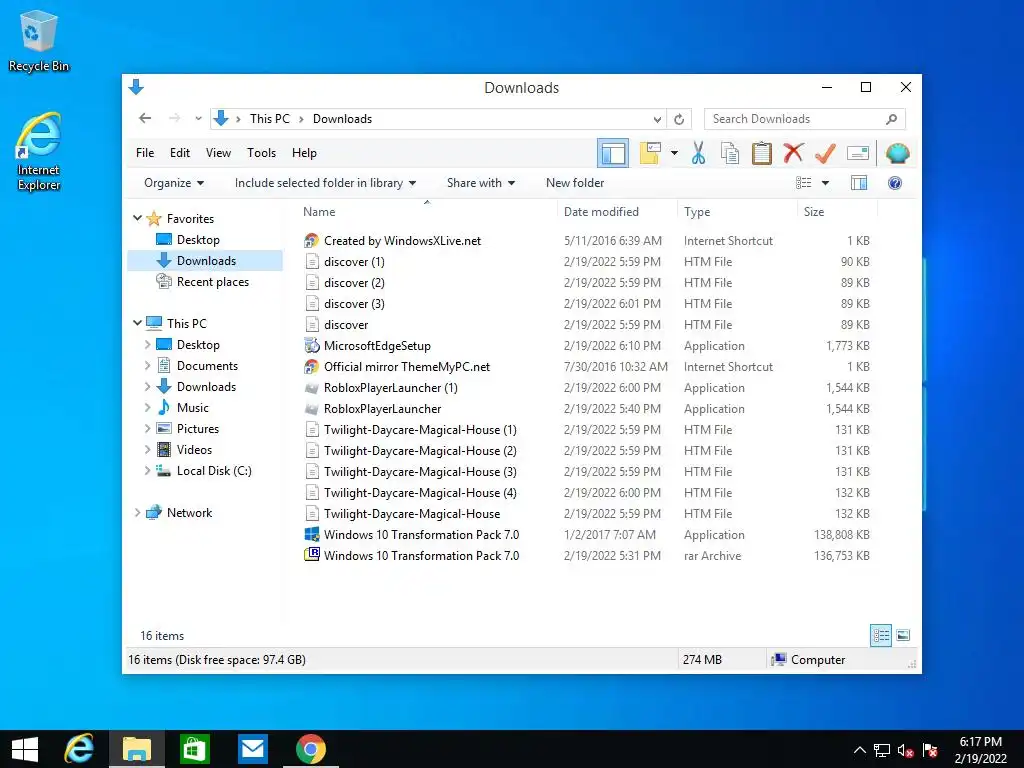The height and width of the screenshot is (768, 1024).
Task: Click the Copy toolbar icon
Action: 729,153
